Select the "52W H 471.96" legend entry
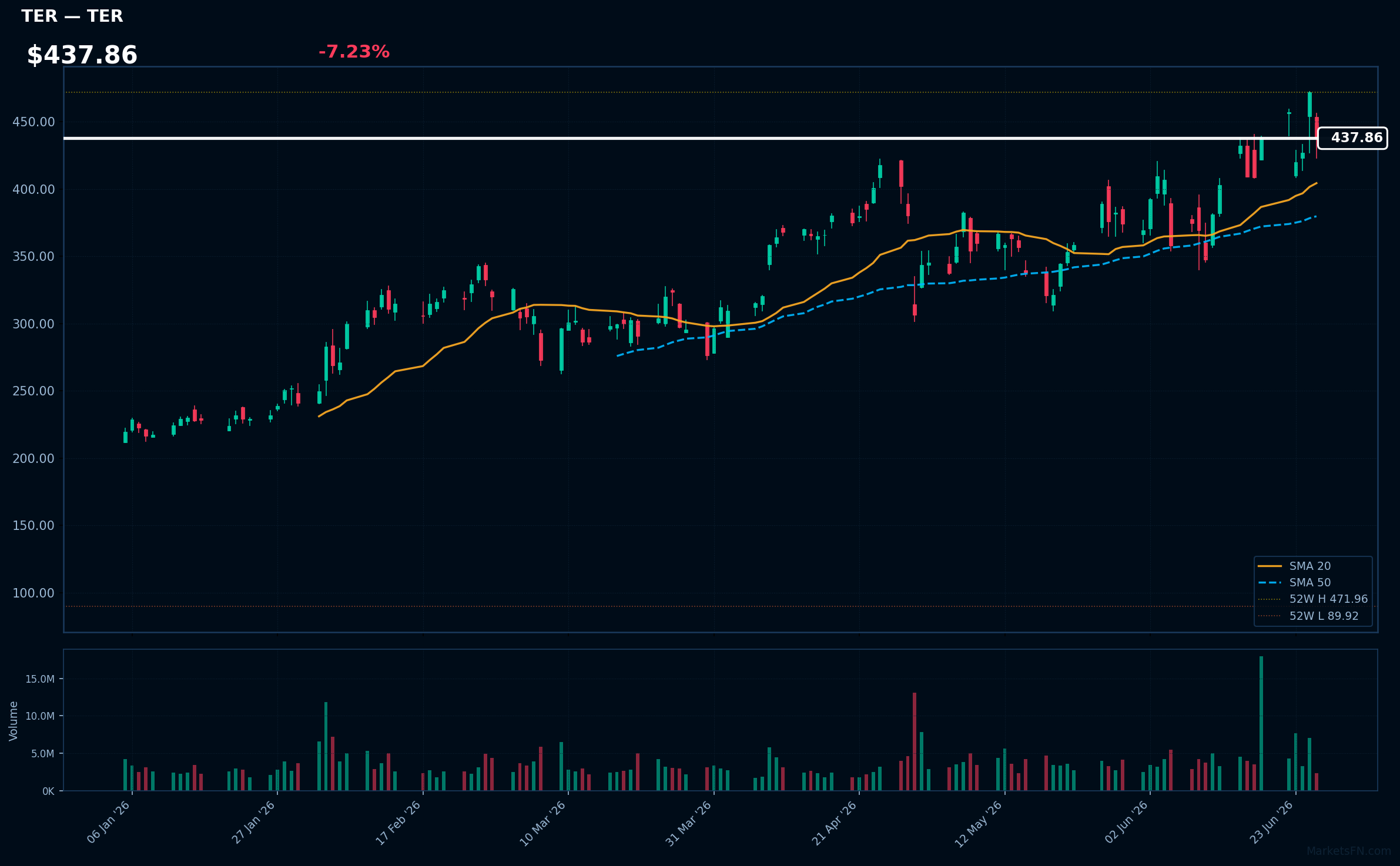 click(1313, 599)
